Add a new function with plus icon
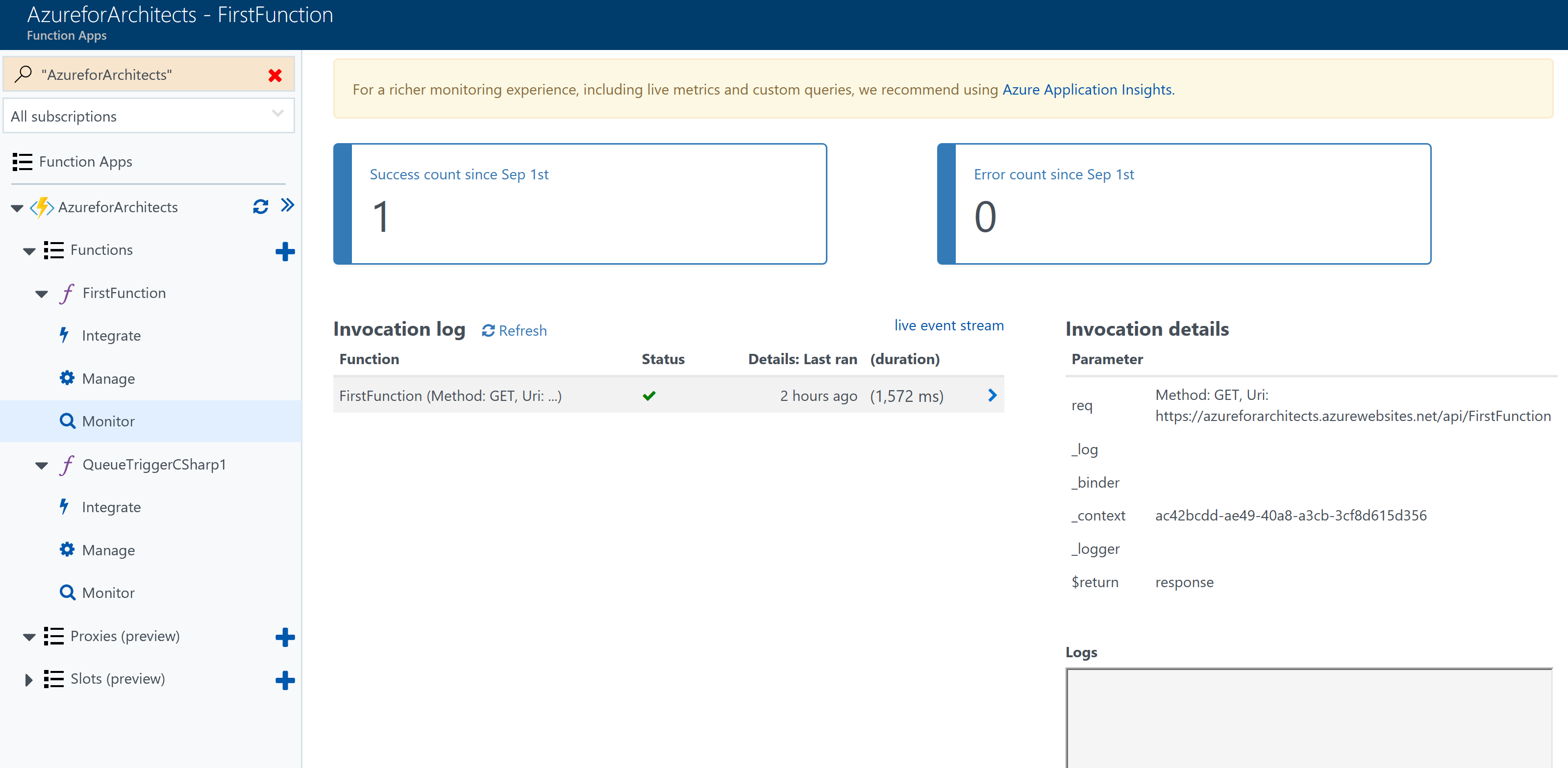The image size is (1568, 768). point(285,251)
